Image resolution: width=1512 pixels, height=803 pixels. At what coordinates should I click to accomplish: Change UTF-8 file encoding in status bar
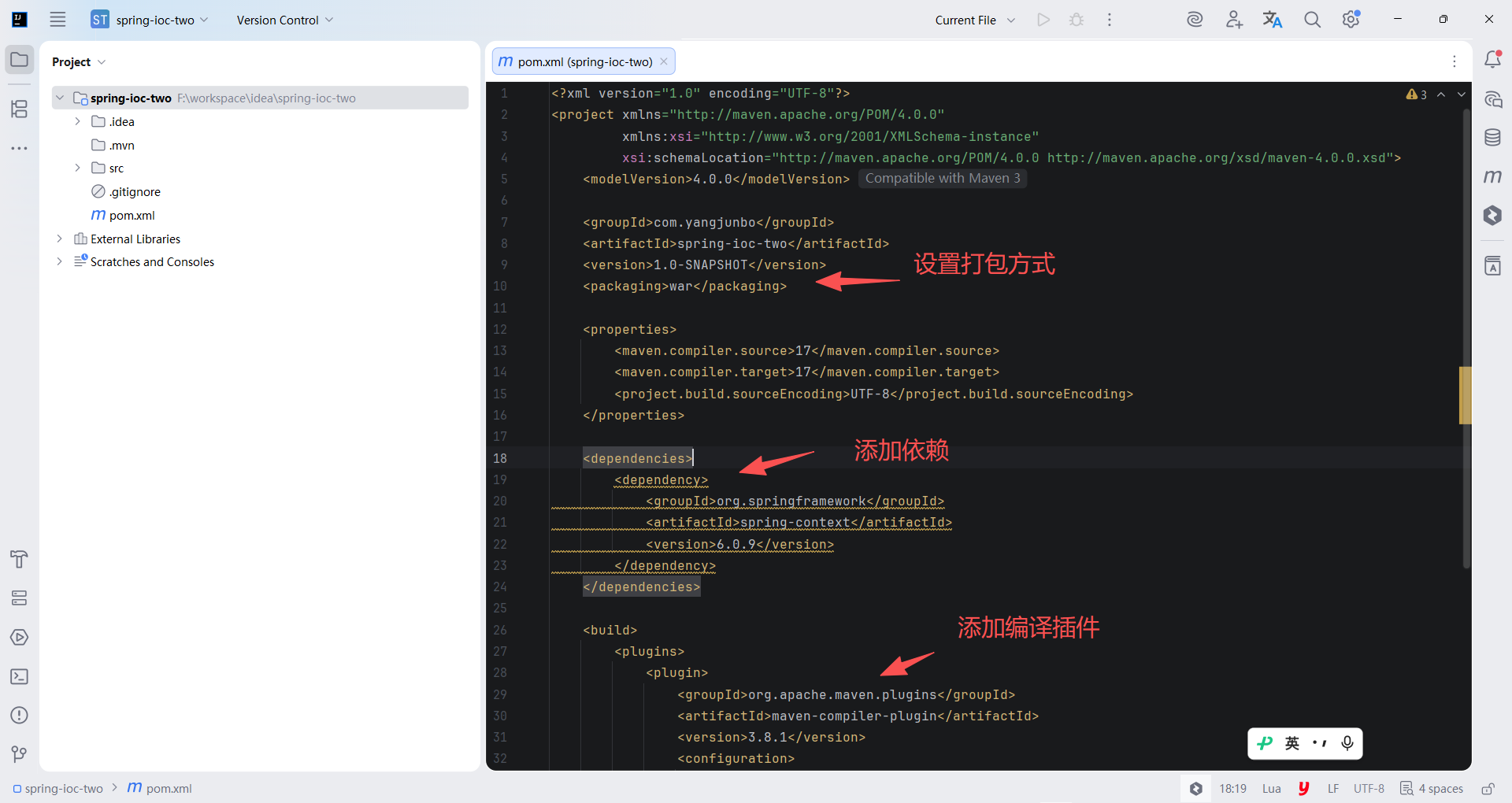pos(1369,789)
